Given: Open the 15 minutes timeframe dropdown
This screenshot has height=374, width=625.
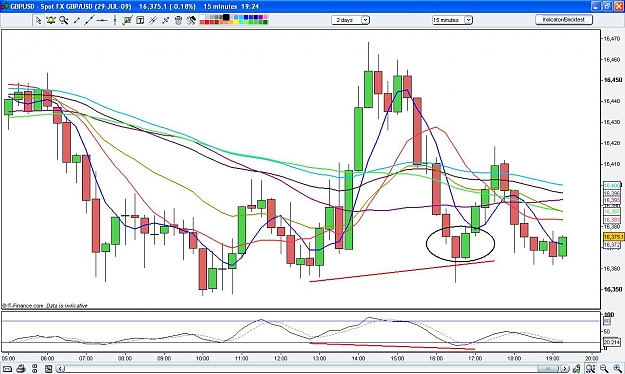Looking at the screenshot, I should click(x=452, y=20).
